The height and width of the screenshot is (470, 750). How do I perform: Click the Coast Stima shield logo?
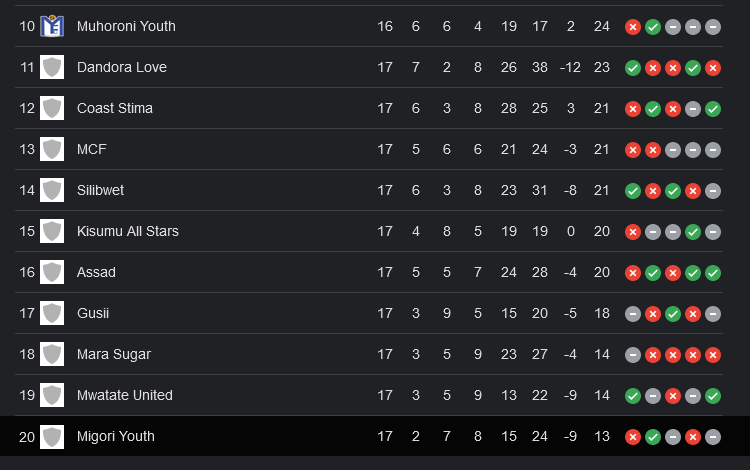click(52, 109)
